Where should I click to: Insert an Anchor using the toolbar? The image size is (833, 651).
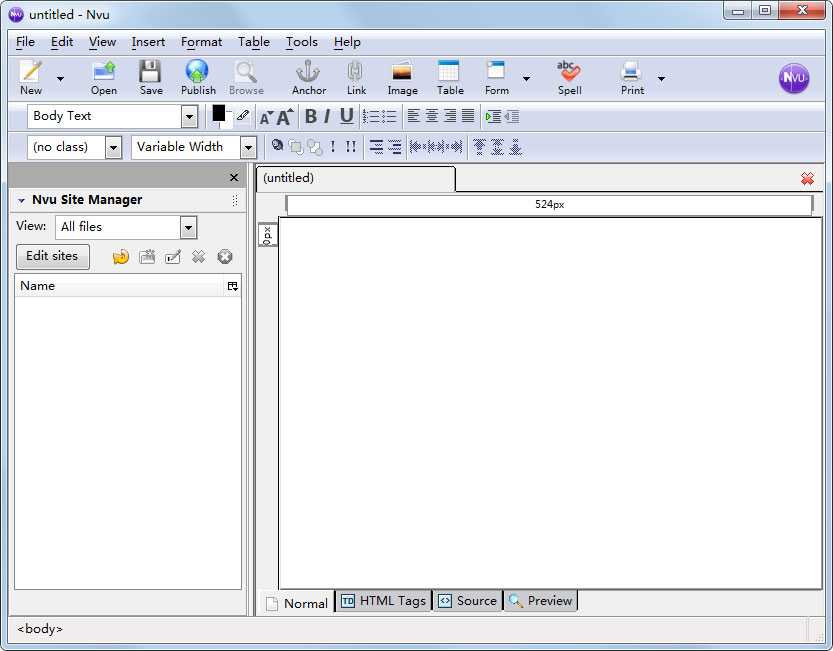[x=308, y=77]
